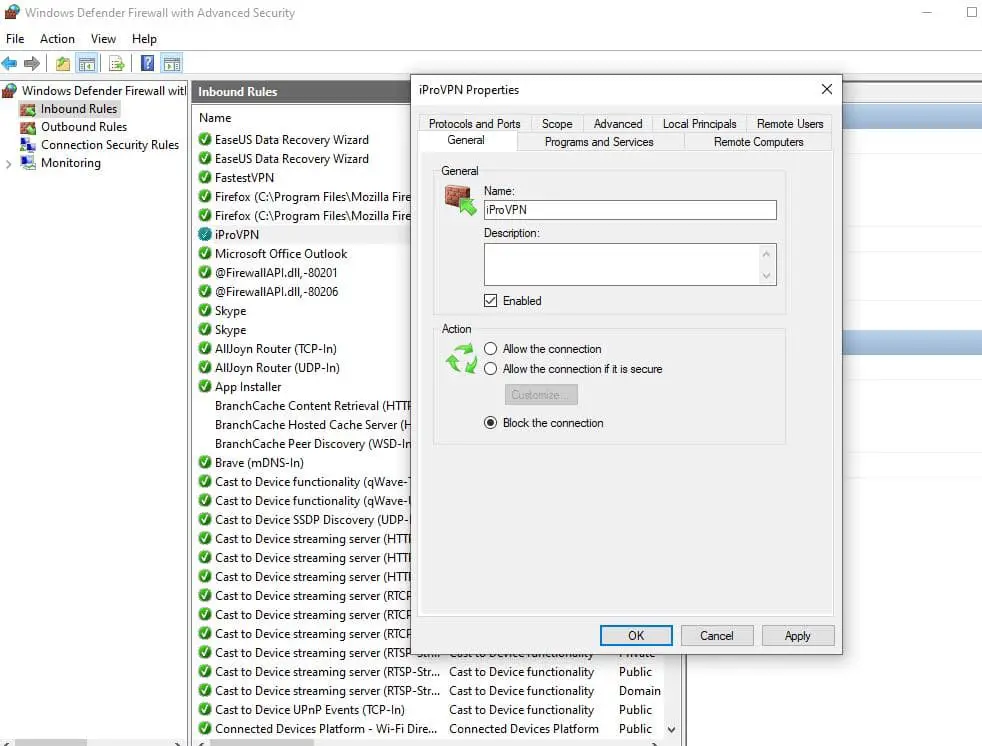Click the Apply button
Viewport: 982px width, 746px height.
coord(797,636)
